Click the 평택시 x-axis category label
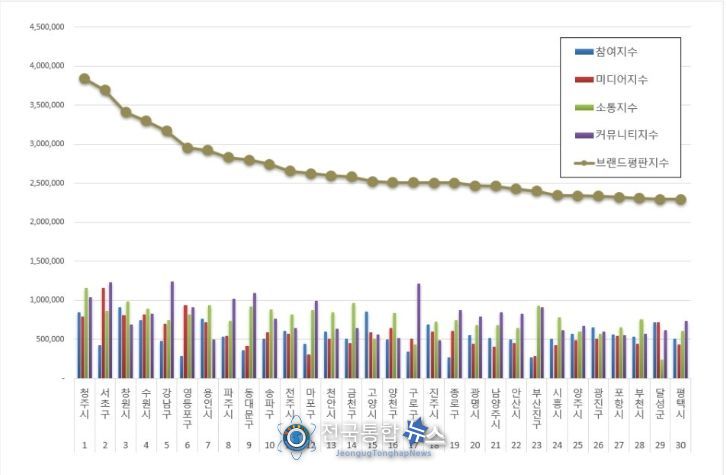 click(681, 399)
